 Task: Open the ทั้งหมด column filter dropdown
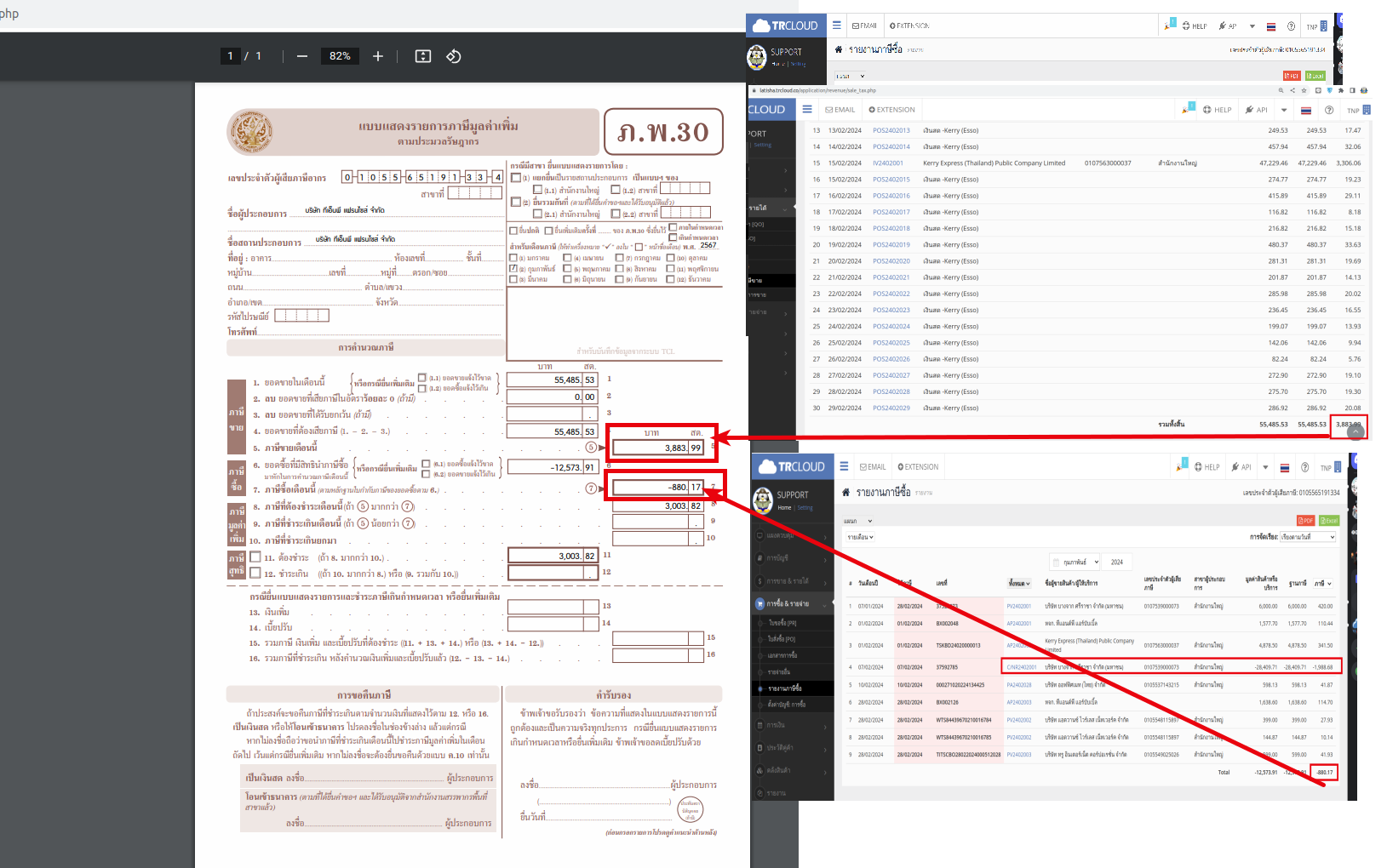point(1019,584)
